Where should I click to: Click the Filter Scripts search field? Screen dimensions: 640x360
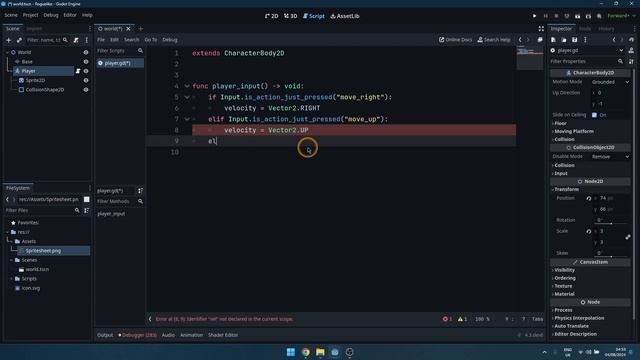coord(120,51)
